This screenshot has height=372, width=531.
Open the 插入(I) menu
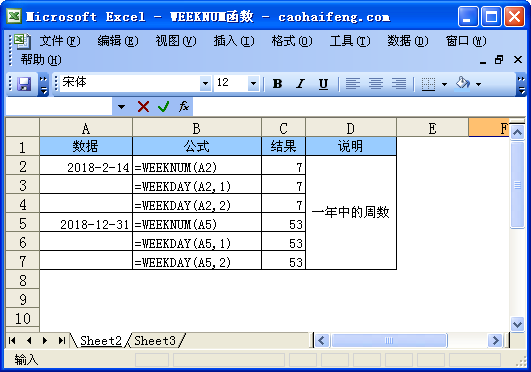click(x=234, y=41)
